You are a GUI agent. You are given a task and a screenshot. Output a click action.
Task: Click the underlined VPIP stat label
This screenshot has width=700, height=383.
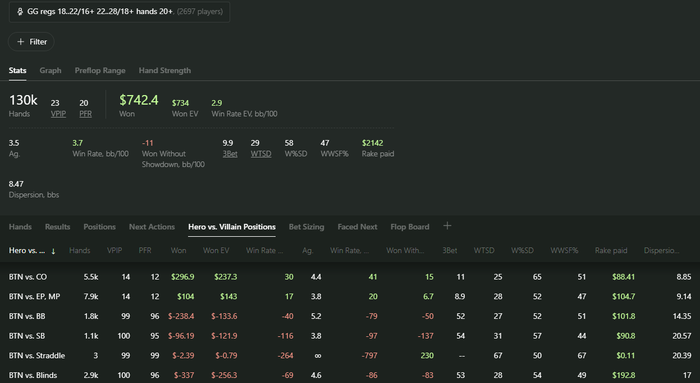[x=58, y=114]
